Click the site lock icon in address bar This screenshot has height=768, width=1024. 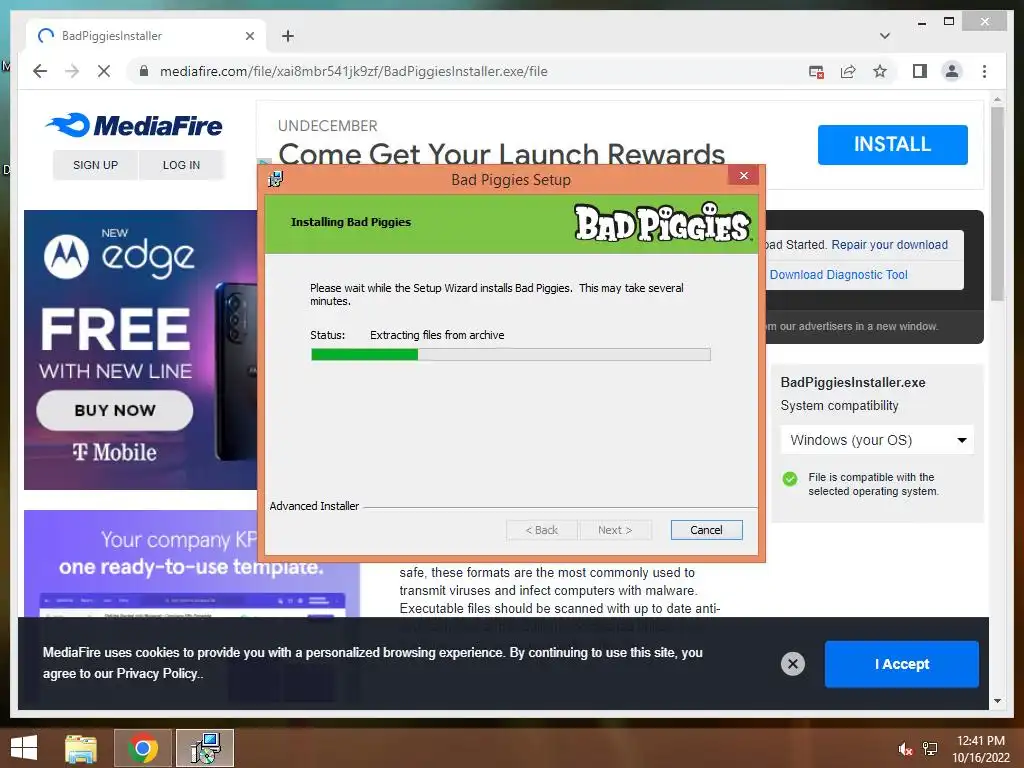pyautogui.click(x=144, y=71)
